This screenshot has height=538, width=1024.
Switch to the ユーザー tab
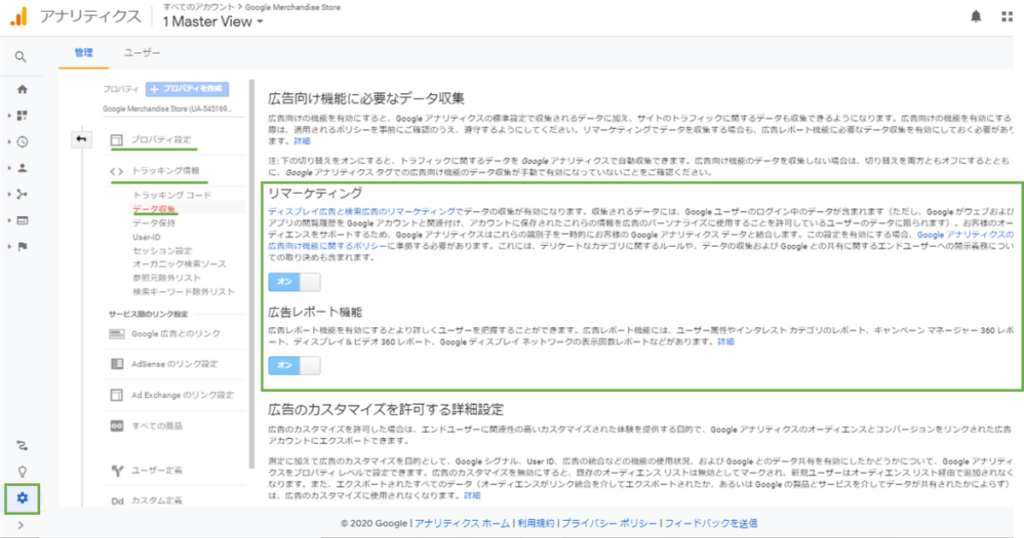142,53
